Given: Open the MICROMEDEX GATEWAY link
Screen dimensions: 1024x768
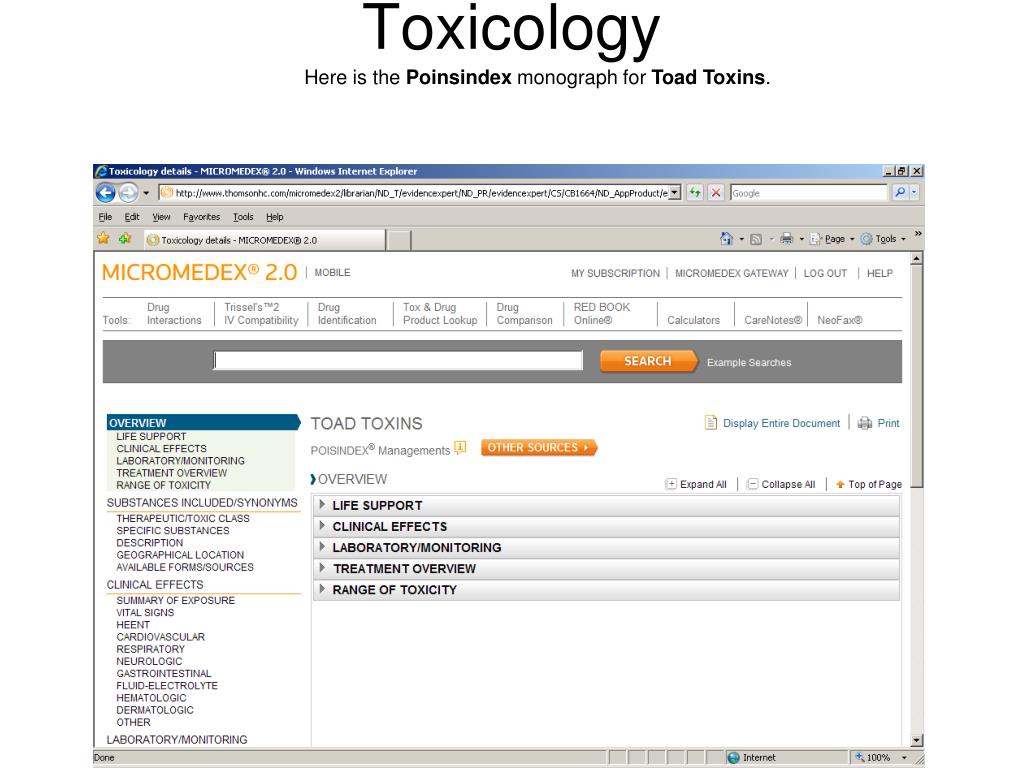Looking at the screenshot, I should pyautogui.click(x=731, y=274).
